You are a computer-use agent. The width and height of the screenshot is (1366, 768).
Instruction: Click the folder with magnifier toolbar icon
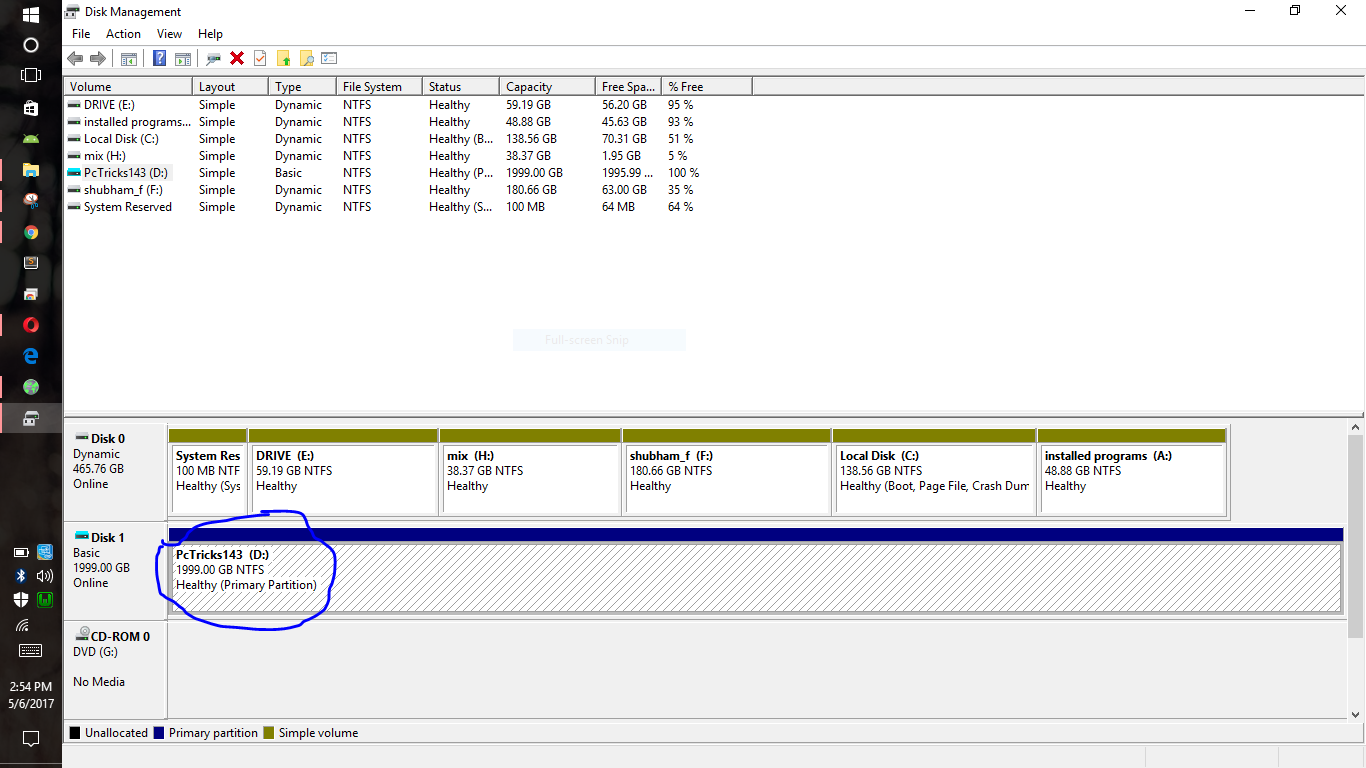[x=306, y=57]
